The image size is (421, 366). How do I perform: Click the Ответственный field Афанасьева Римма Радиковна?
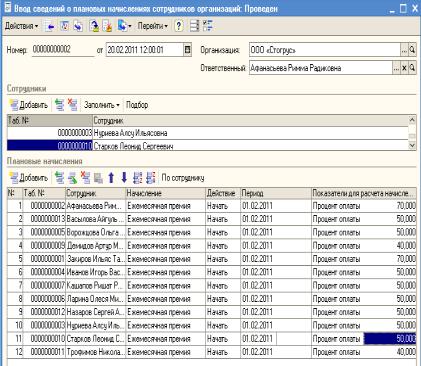(x=320, y=68)
